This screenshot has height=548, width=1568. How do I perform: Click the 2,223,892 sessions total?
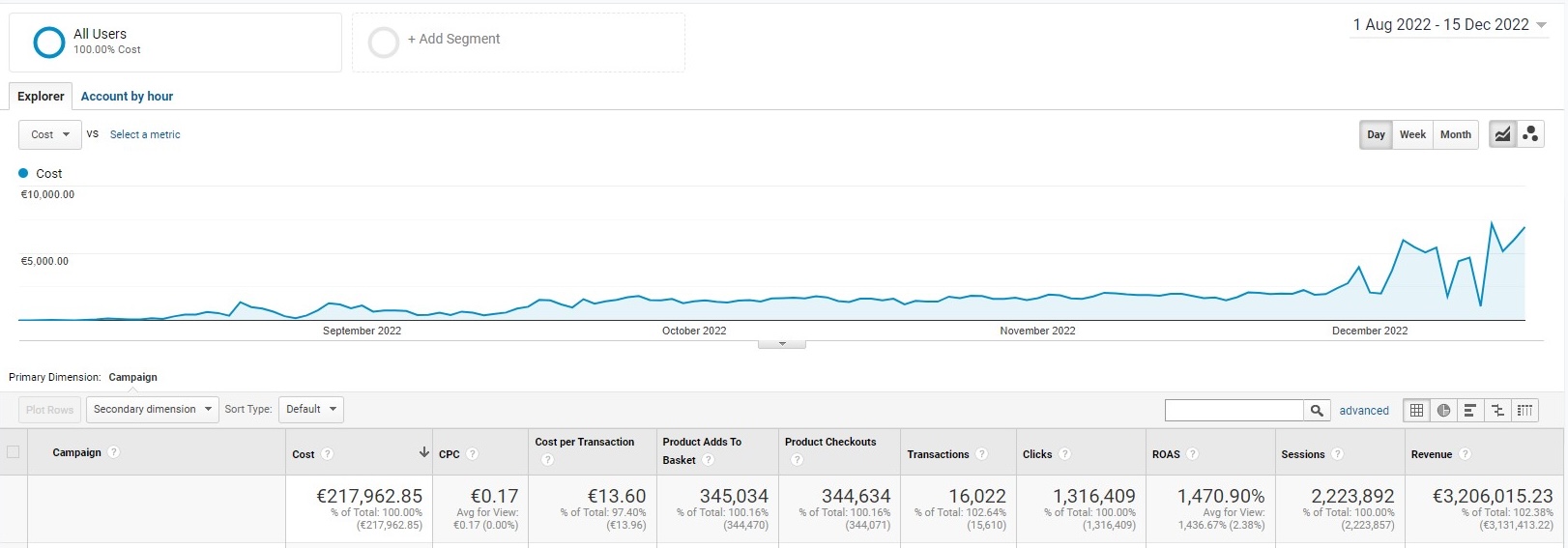coord(1352,496)
